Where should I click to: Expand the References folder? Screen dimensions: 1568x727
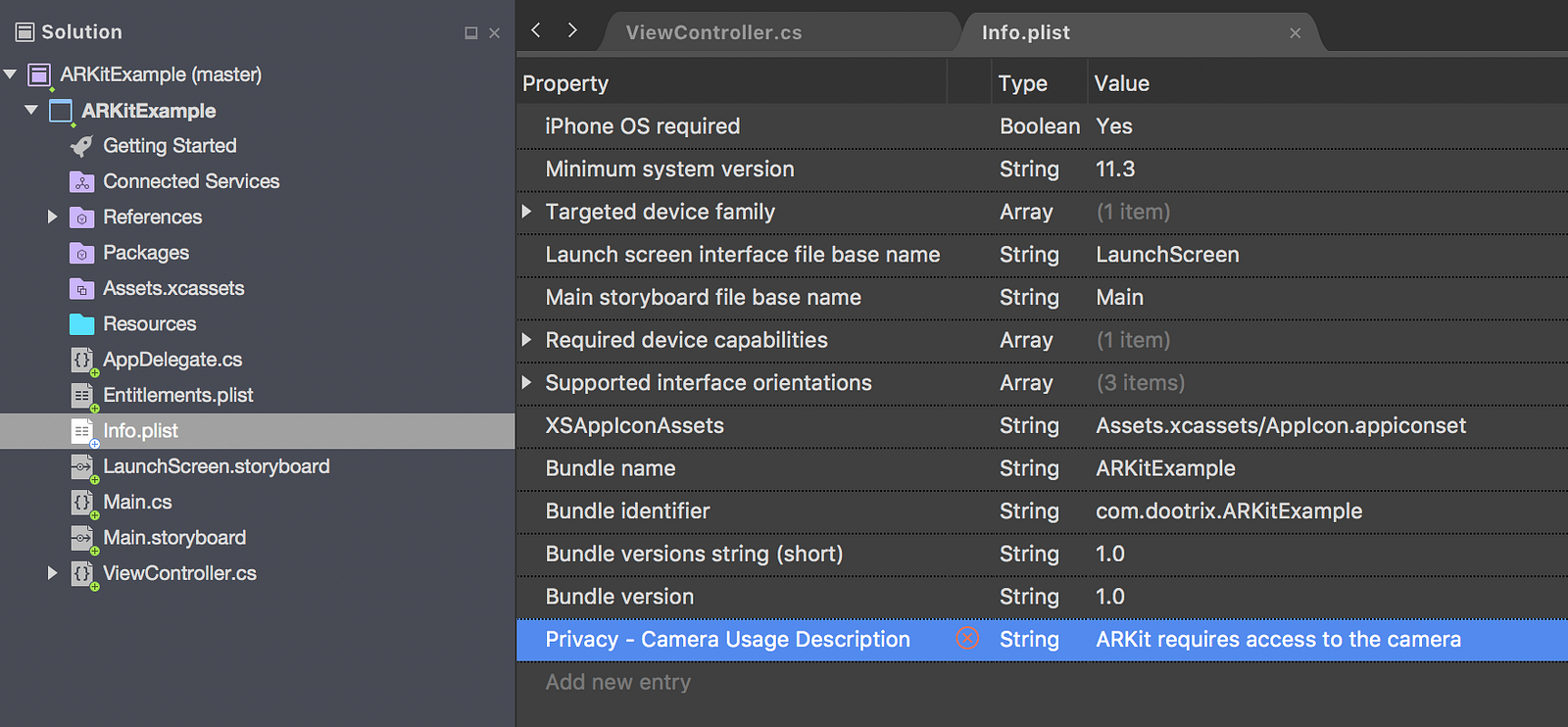[x=53, y=217]
